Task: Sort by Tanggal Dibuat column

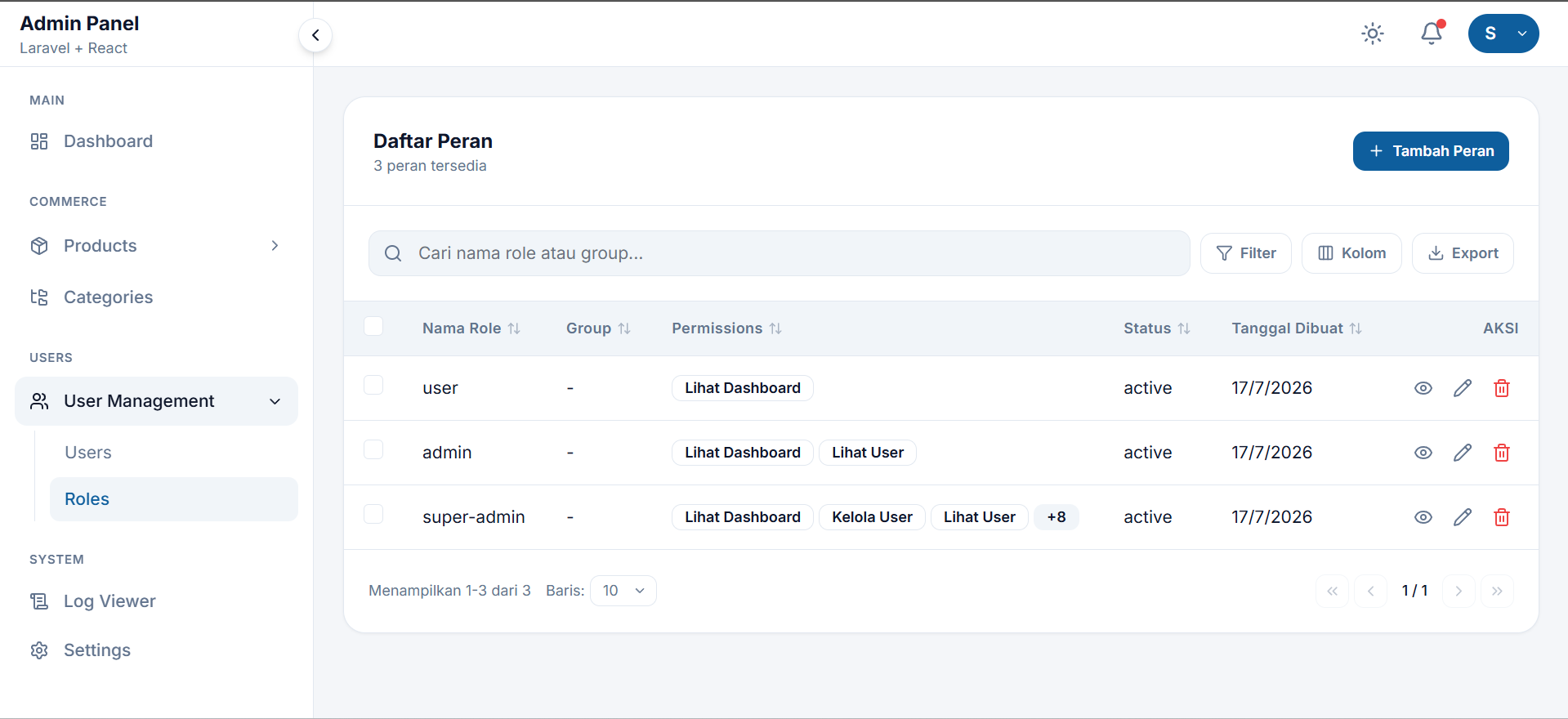Action: click(x=1297, y=328)
